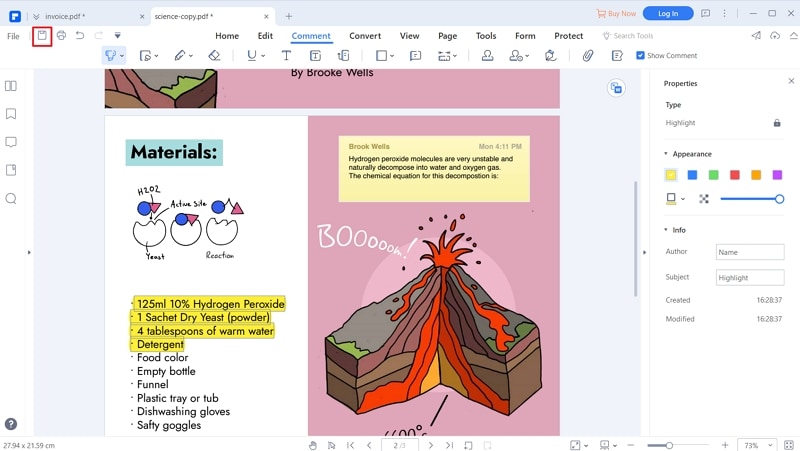The image size is (800, 451).
Task: Close the science-copy.pdf tab
Action: (x=266, y=16)
